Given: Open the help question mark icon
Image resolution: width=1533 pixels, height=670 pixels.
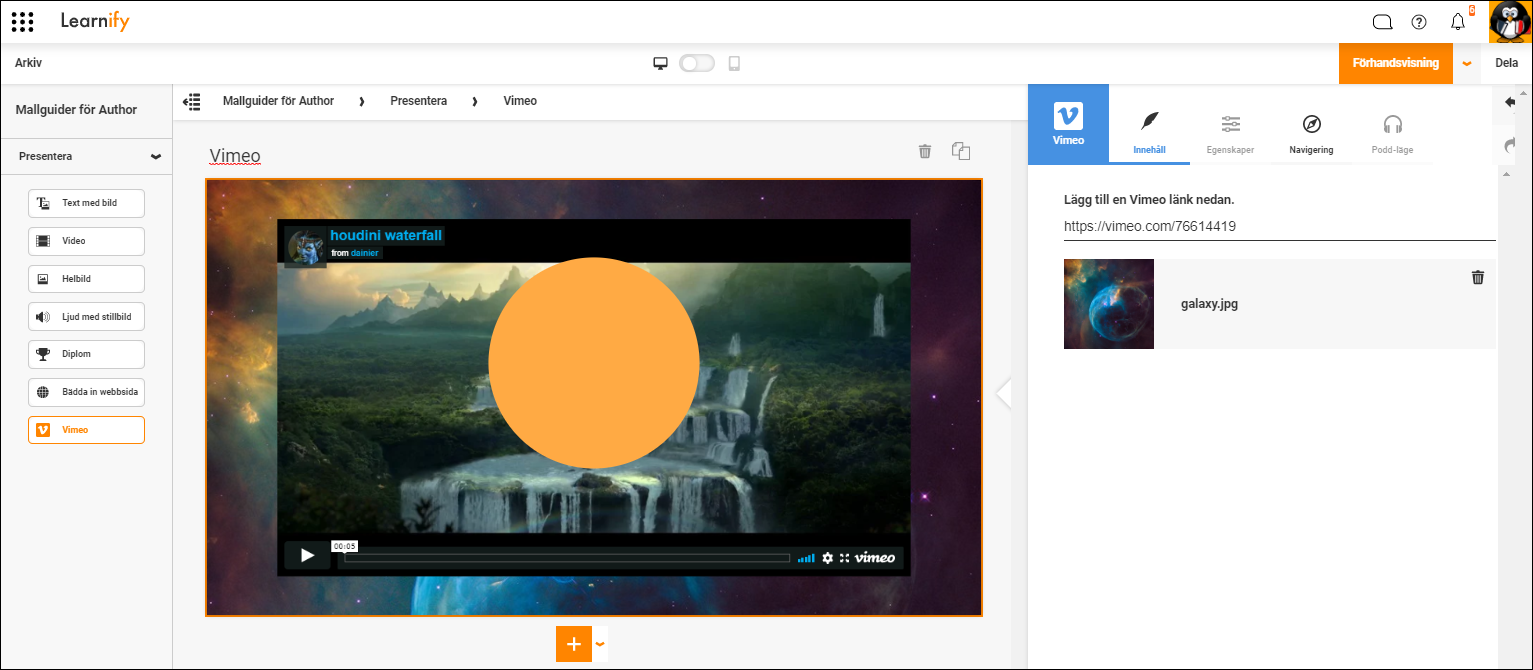Looking at the screenshot, I should coord(1419,22).
